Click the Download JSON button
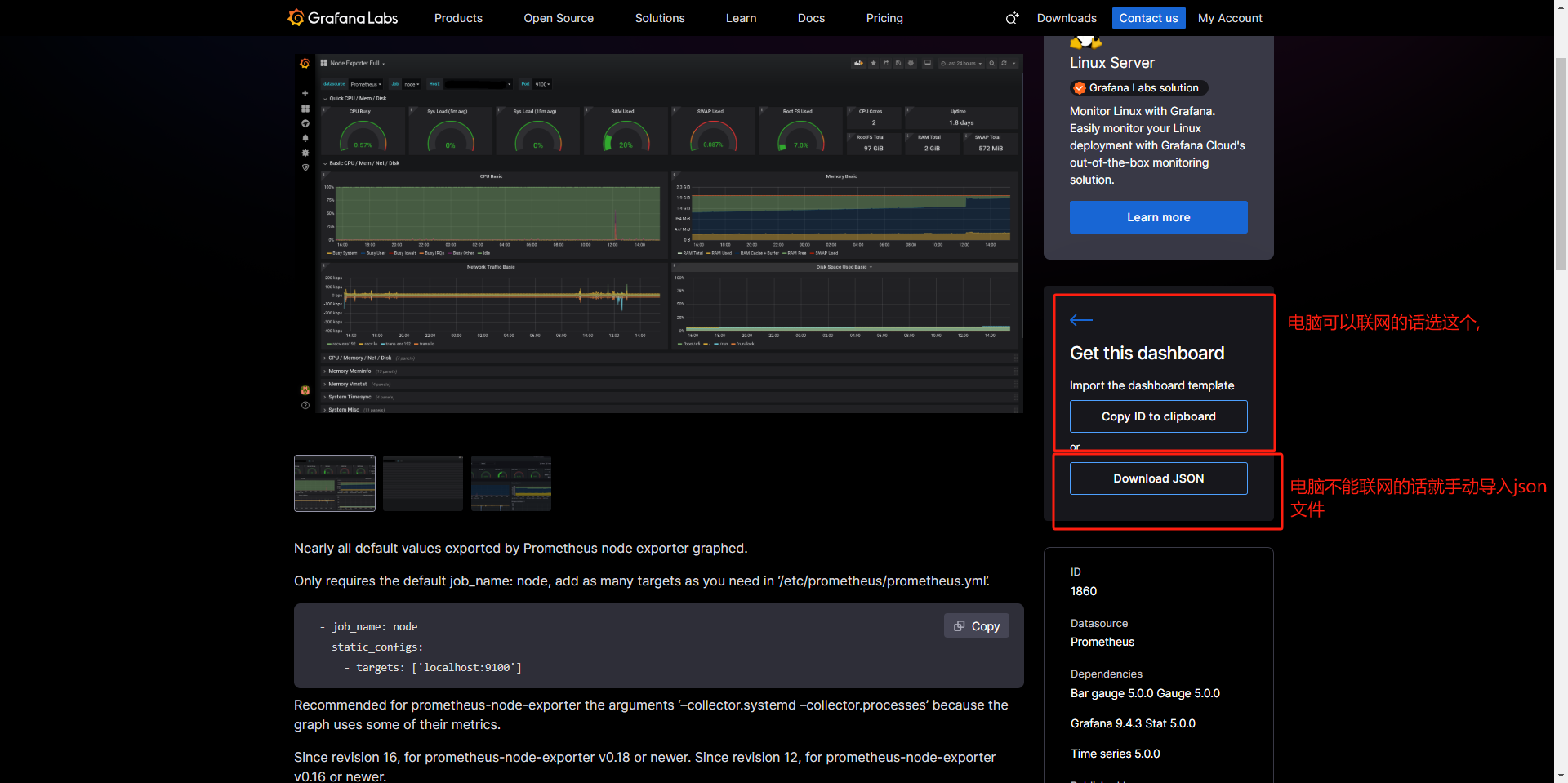The height and width of the screenshot is (783, 1568). click(1158, 478)
